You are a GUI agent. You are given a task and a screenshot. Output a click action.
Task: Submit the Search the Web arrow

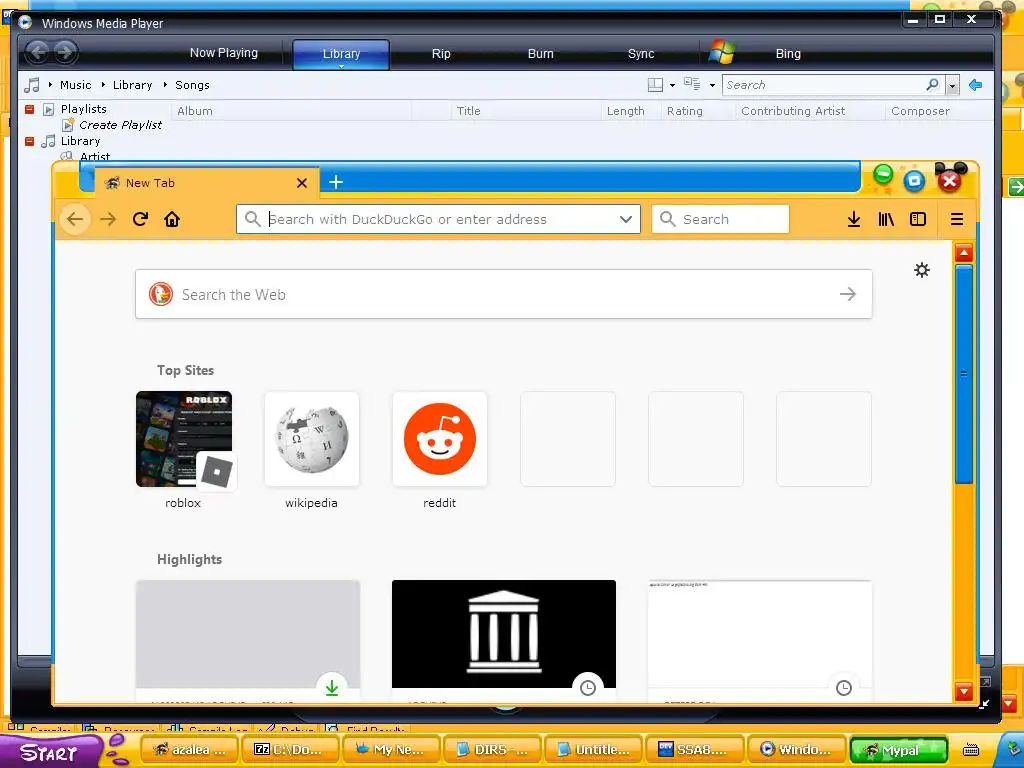click(x=848, y=295)
